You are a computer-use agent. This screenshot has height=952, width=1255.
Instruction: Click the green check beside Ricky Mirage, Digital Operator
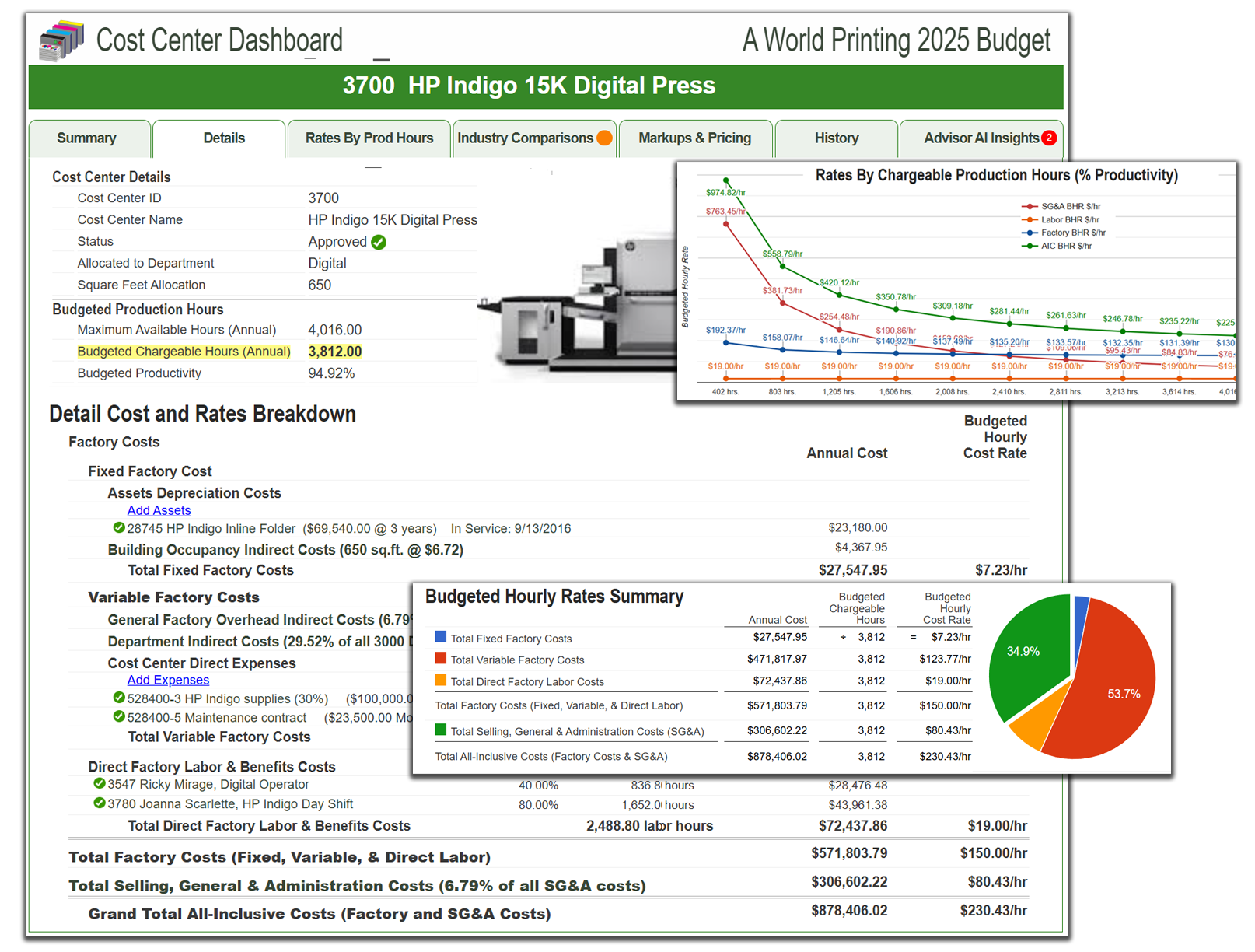[x=100, y=785]
